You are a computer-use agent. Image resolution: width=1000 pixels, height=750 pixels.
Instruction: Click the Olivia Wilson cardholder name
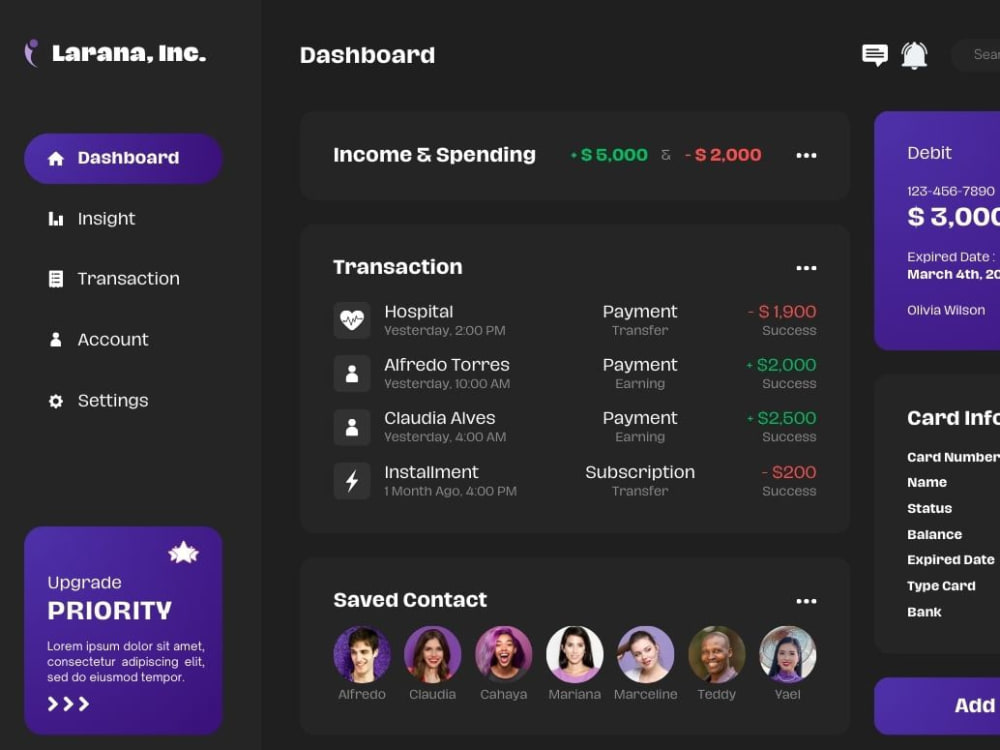(946, 310)
